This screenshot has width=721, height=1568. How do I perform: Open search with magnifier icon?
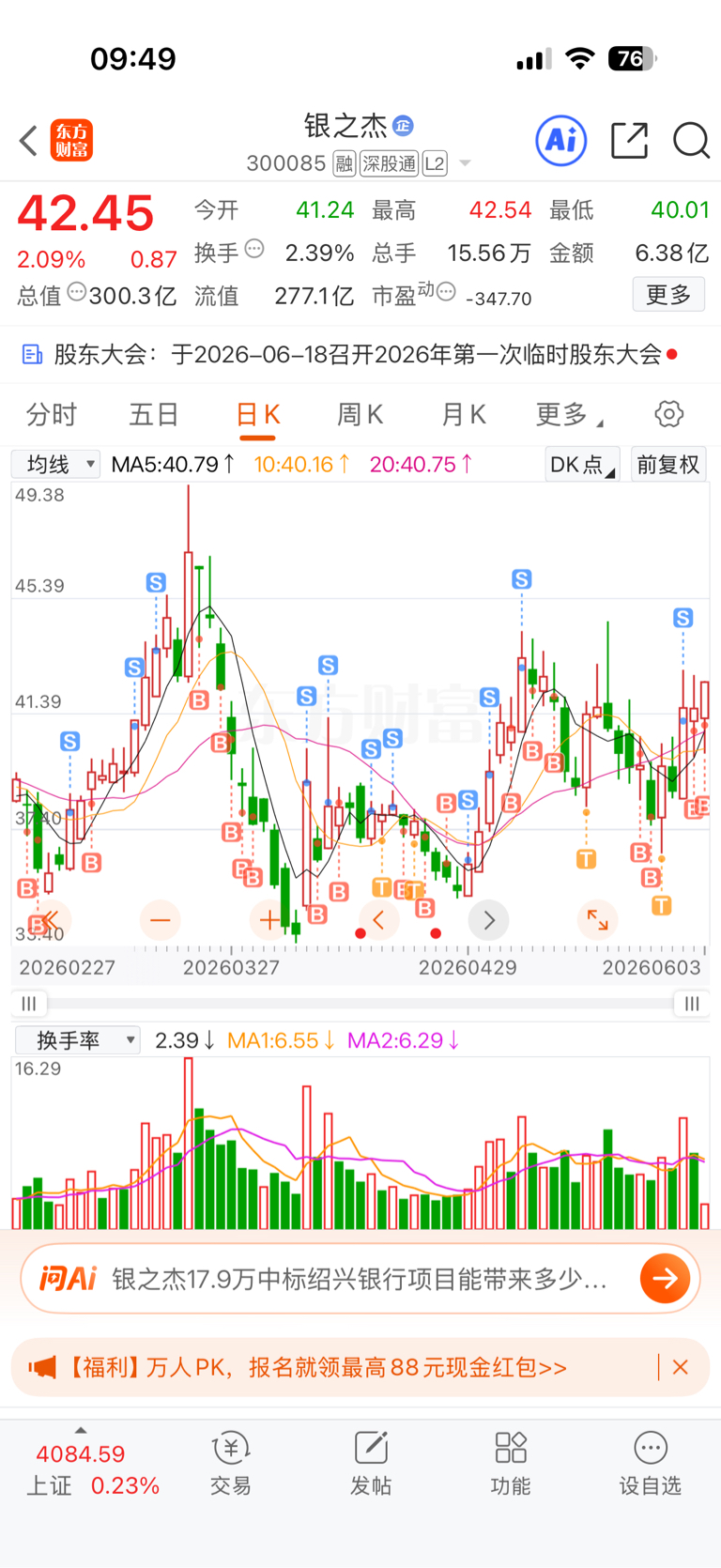(x=691, y=141)
